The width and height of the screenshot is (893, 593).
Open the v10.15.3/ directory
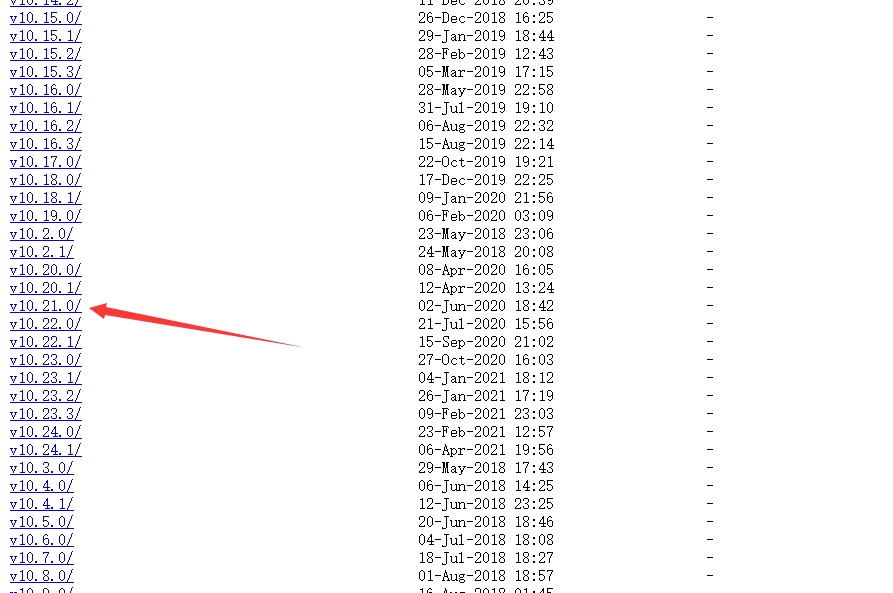(46, 72)
